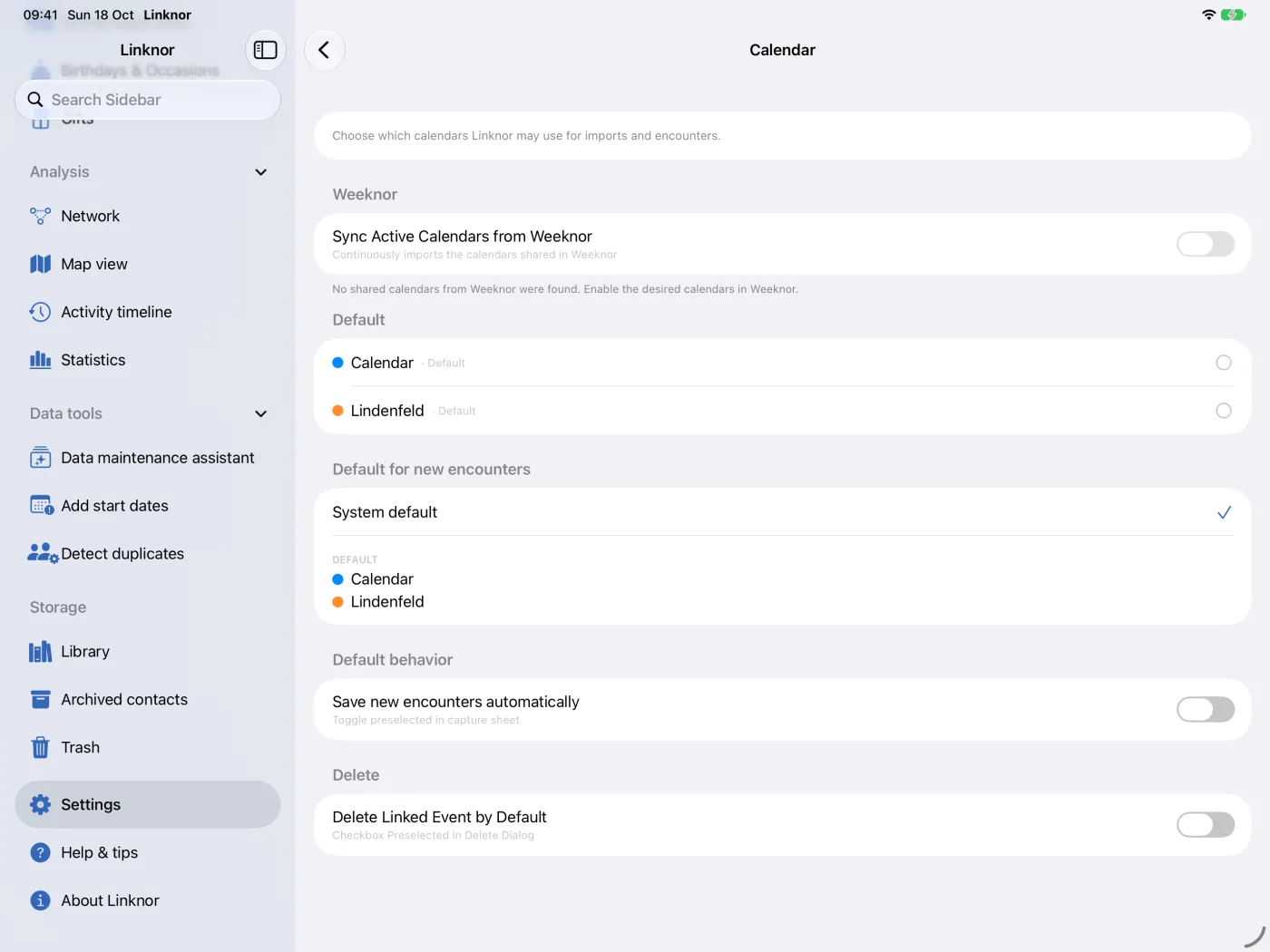The height and width of the screenshot is (952, 1270).
Task: Choose System default for new encounters
Action: [x=782, y=512]
